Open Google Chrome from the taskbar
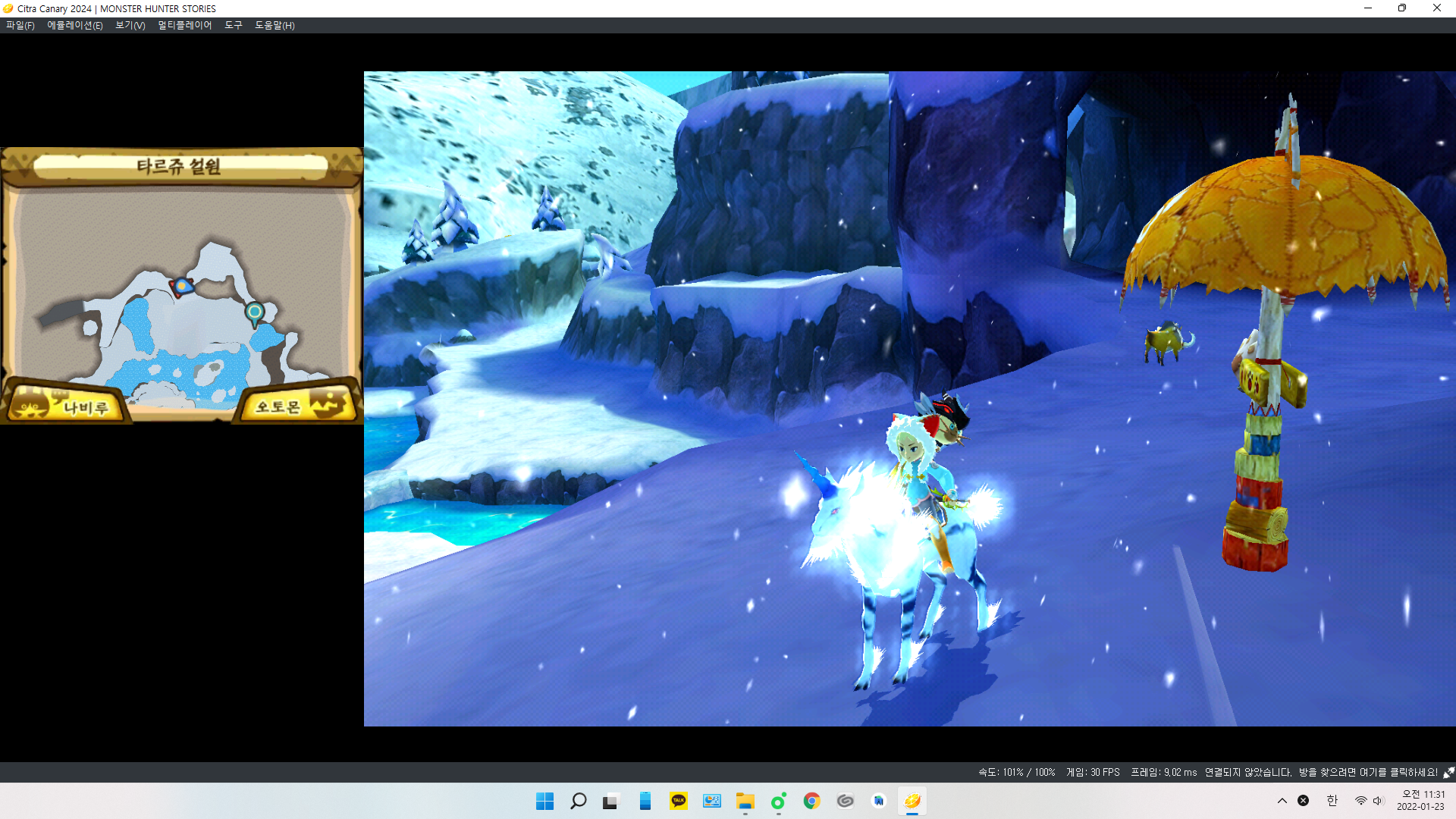The image size is (1456, 819). pyautogui.click(x=811, y=801)
